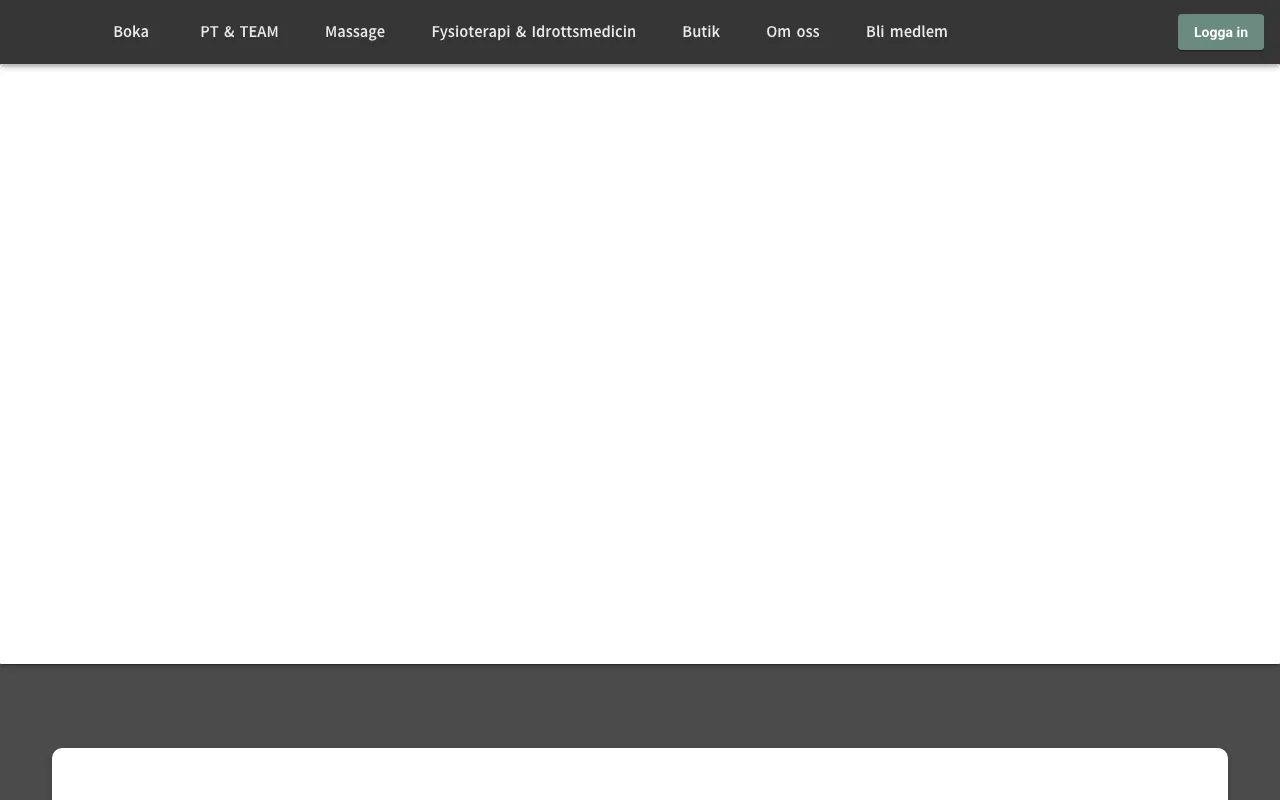The image size is (1280, 800).
Task: Show massage services from top bar
Action: pos(355,32)
